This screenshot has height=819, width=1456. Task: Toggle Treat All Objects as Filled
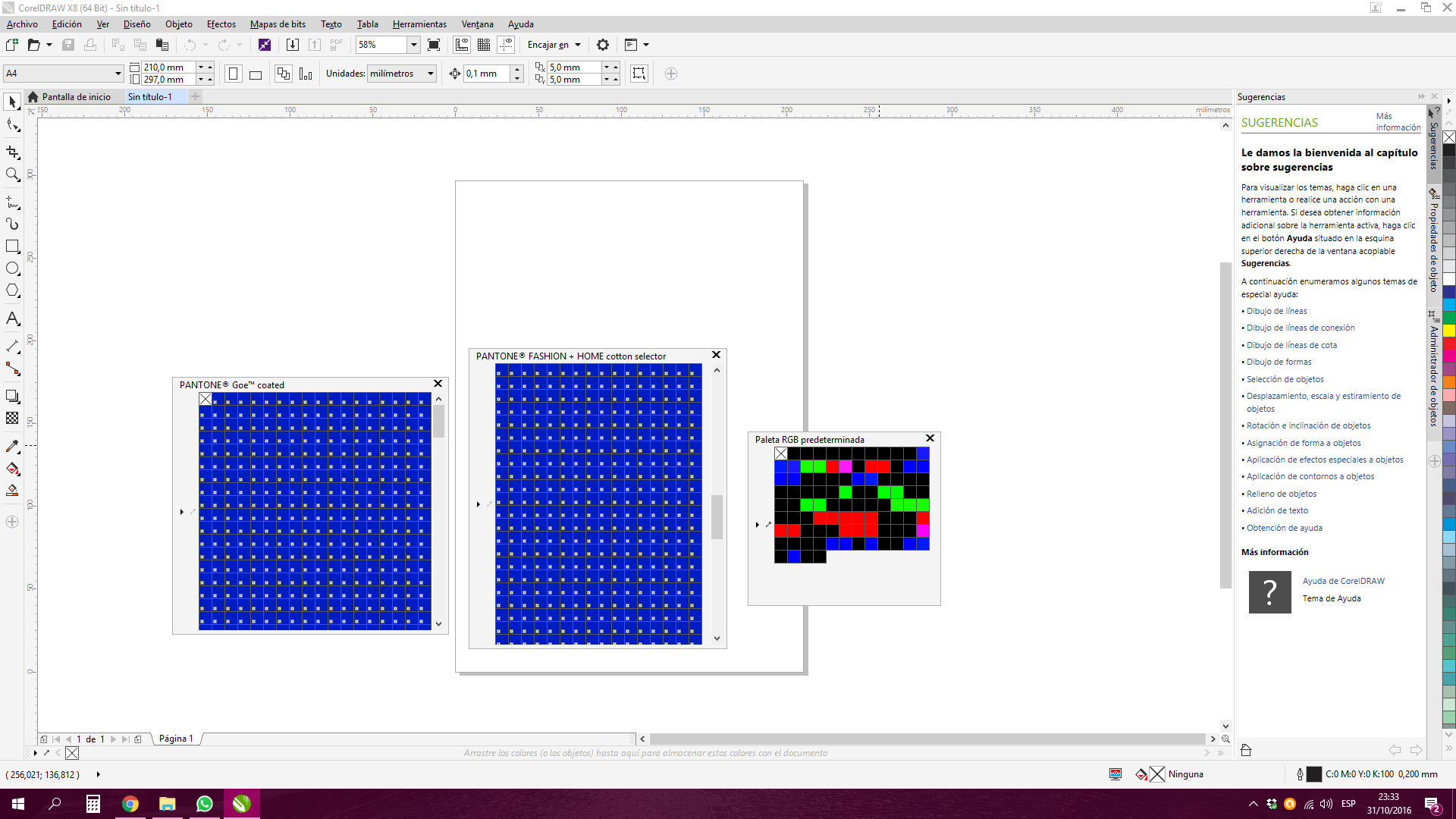tap(639, 74)
